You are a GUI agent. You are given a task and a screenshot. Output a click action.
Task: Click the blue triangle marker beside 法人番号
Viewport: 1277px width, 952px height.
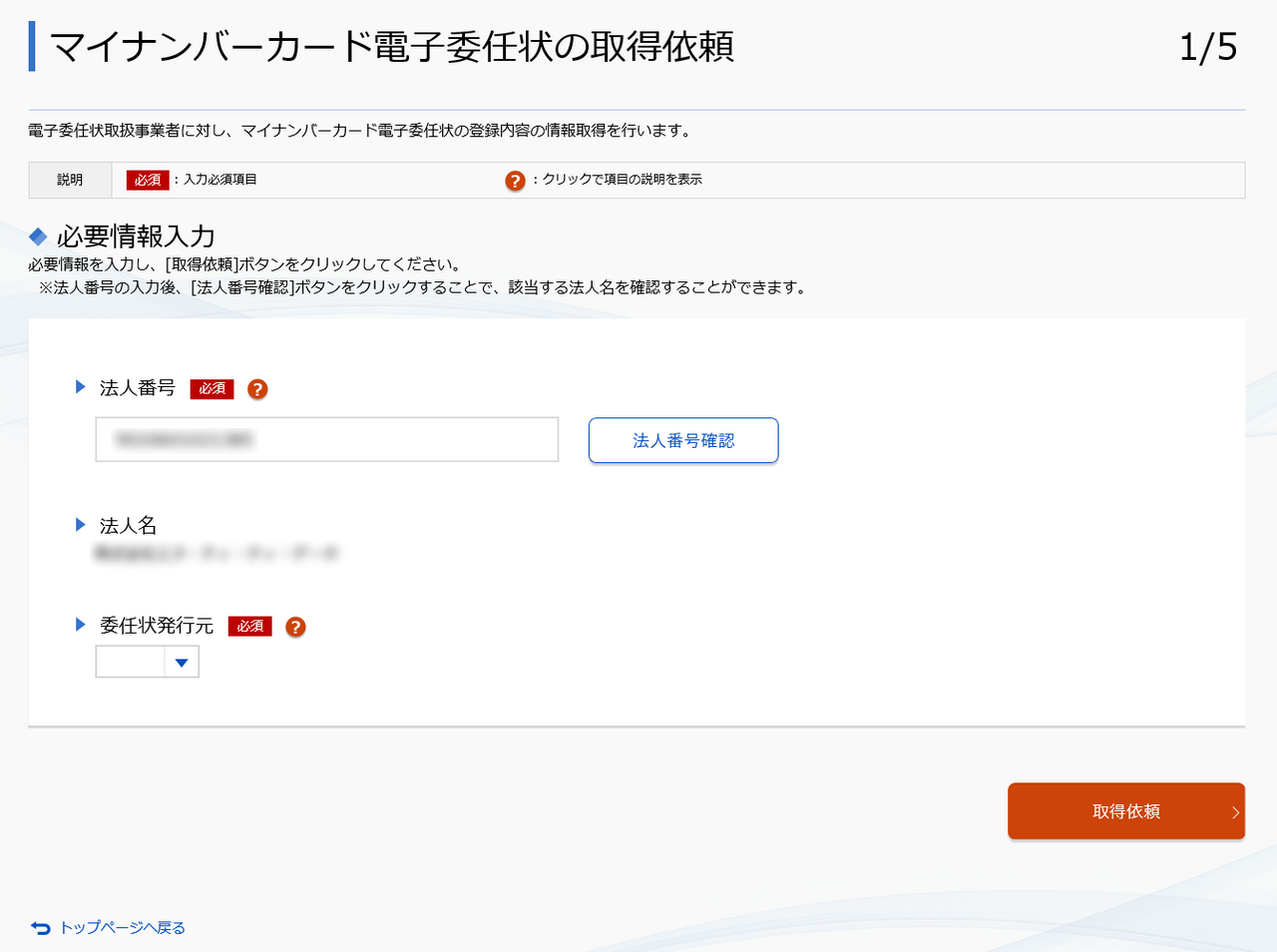tap(81, 387)
